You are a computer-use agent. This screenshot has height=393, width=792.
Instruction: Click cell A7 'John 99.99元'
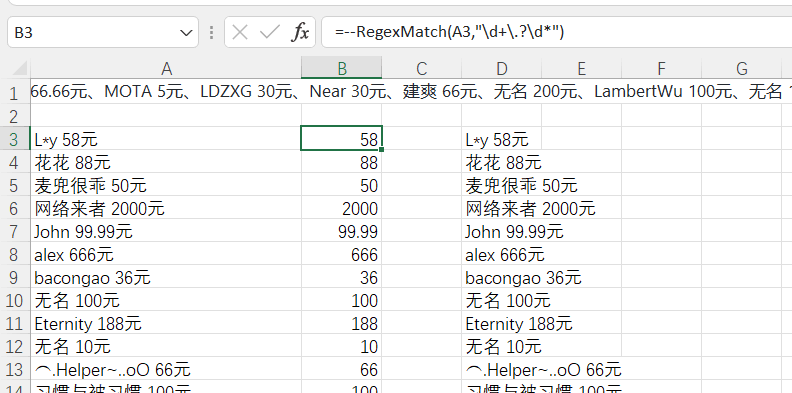click(166, 231)
